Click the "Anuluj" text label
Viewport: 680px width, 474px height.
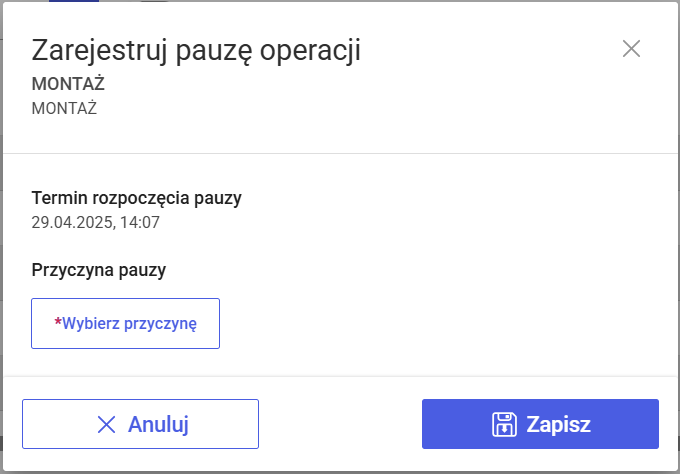point(159,424)
